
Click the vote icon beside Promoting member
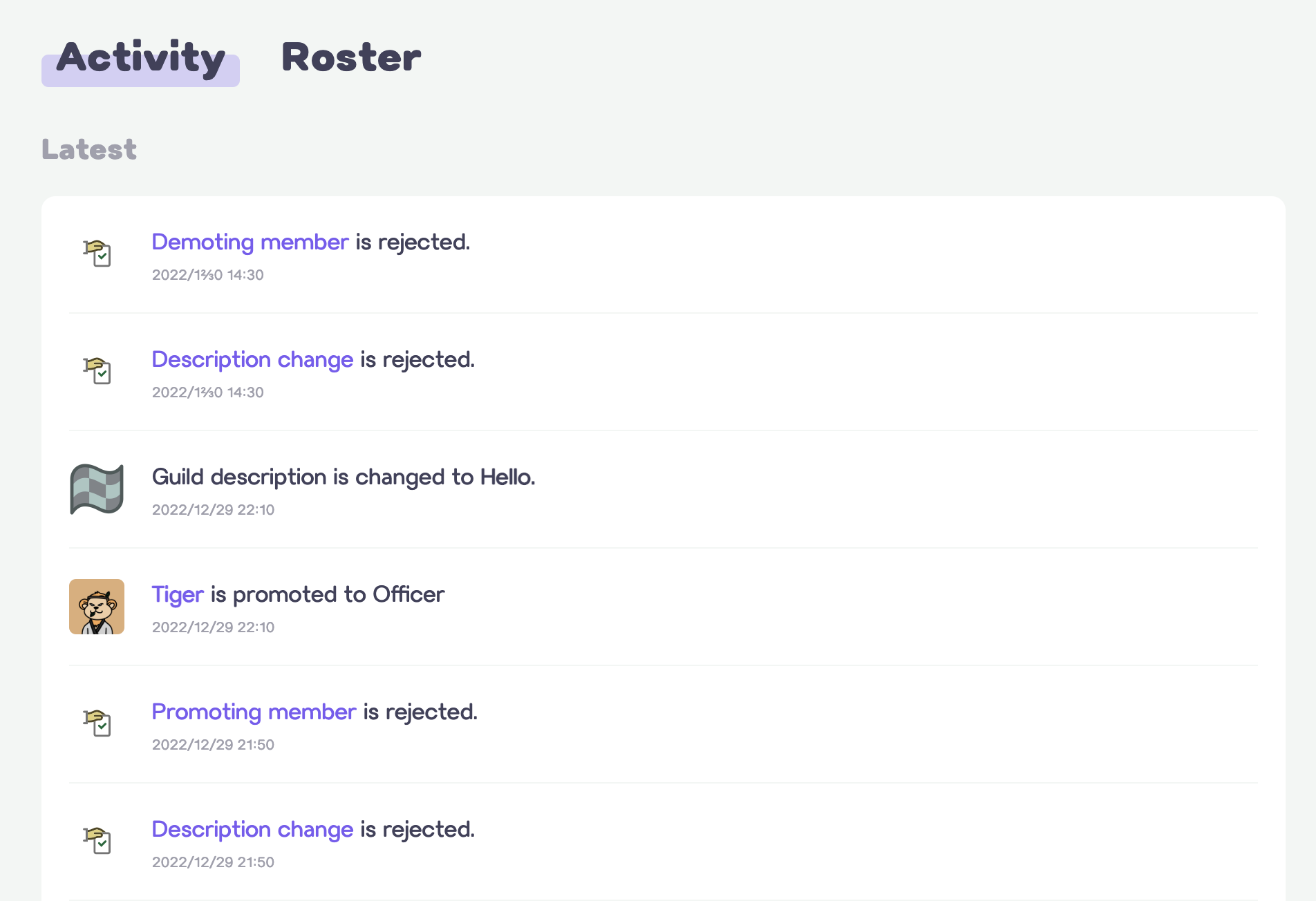[97, 723]
